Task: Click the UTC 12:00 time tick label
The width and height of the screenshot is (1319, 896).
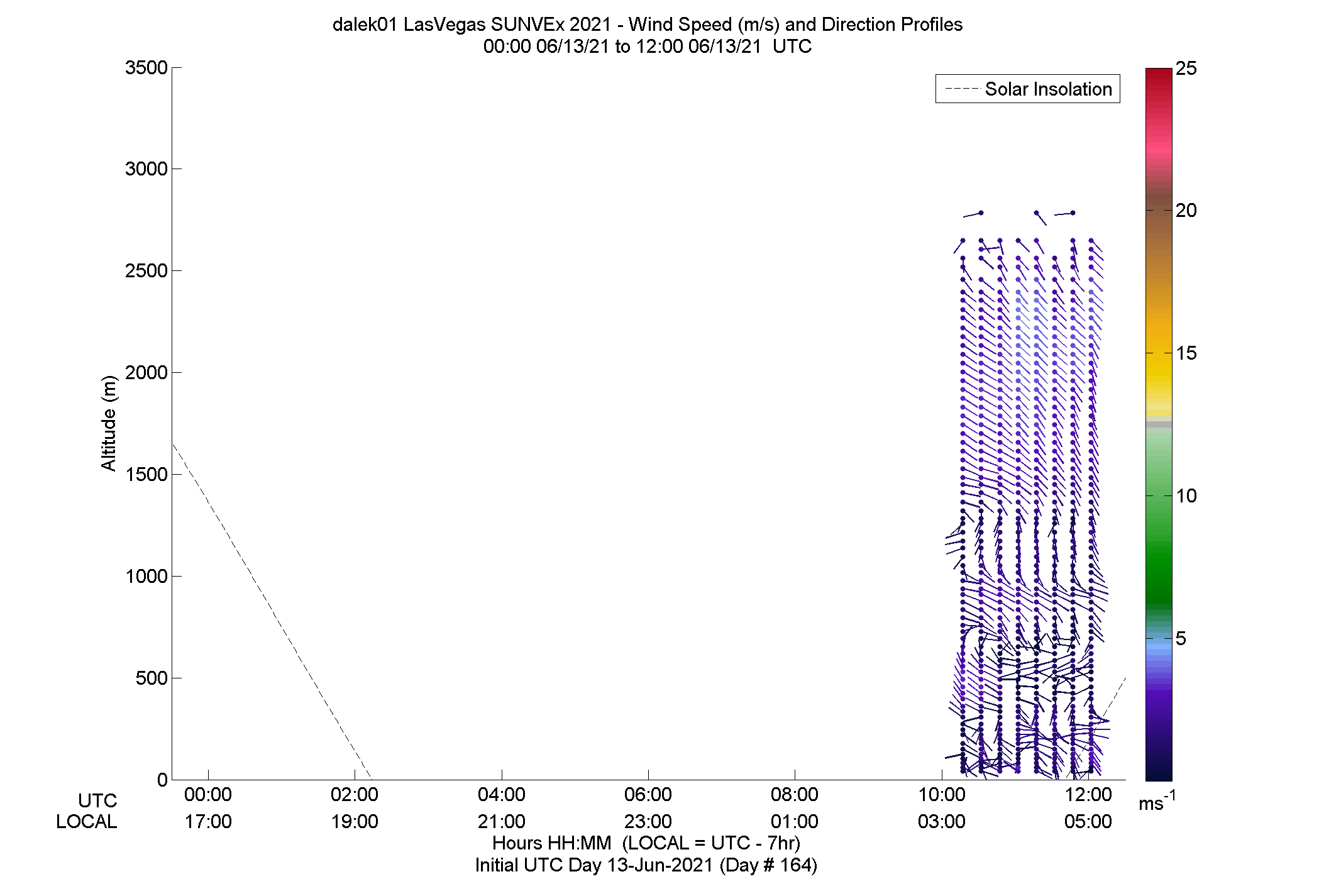Action: click(x=1088, y=795)
